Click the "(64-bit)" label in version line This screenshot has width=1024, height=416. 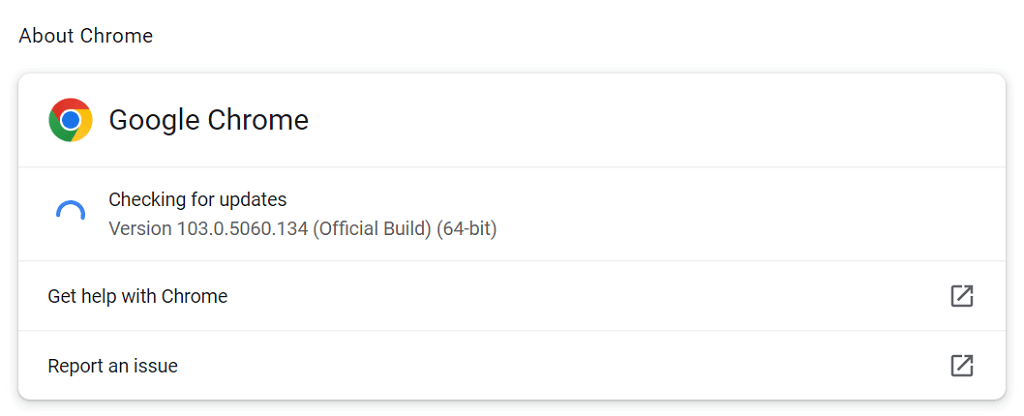coord(467,229)
